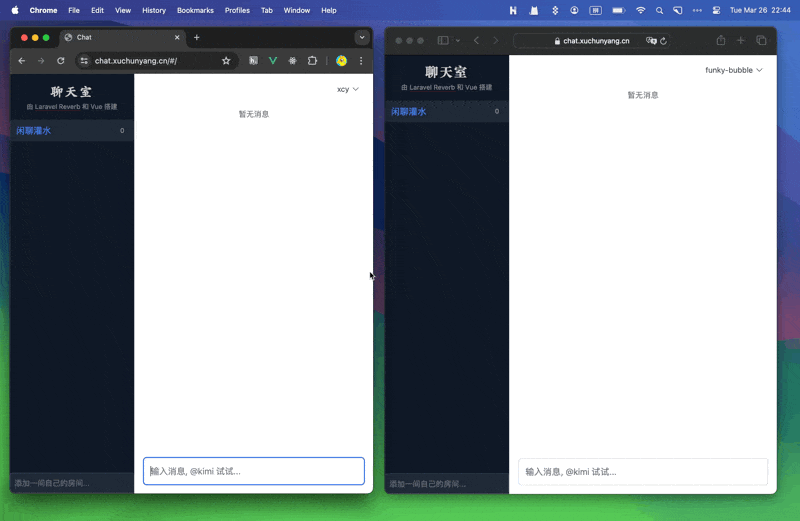
Task: Click the Safari translate icon in address bar
Action: [x=651, y=41]
